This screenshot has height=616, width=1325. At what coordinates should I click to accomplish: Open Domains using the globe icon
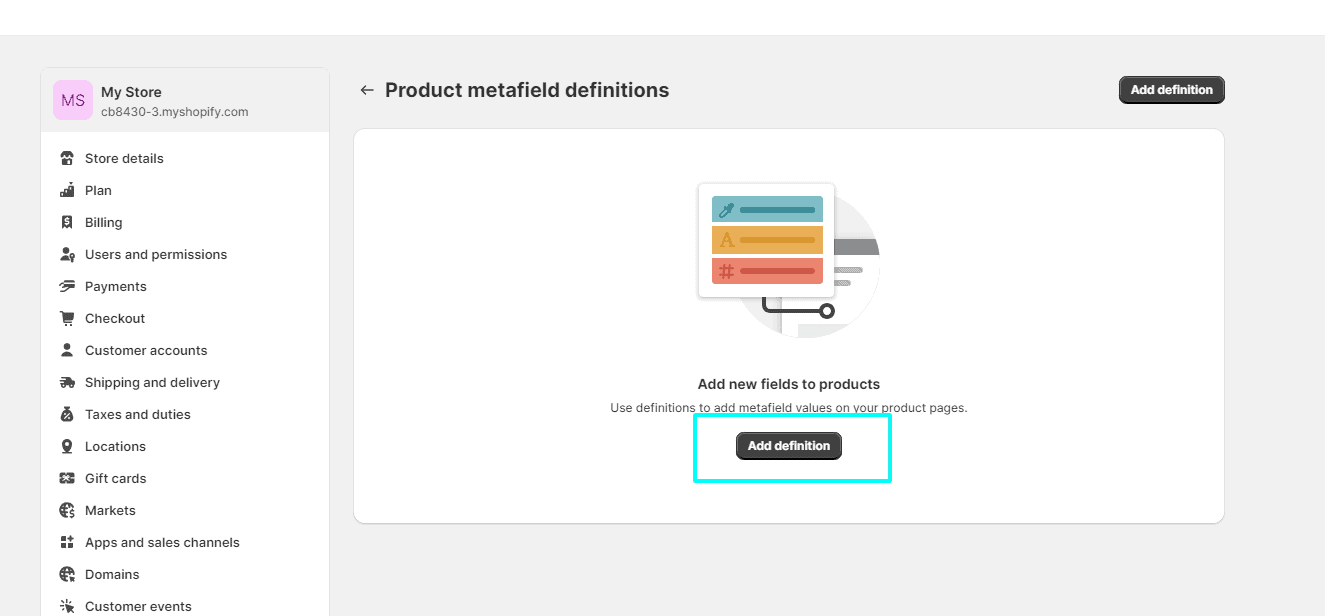click(67, 574)
